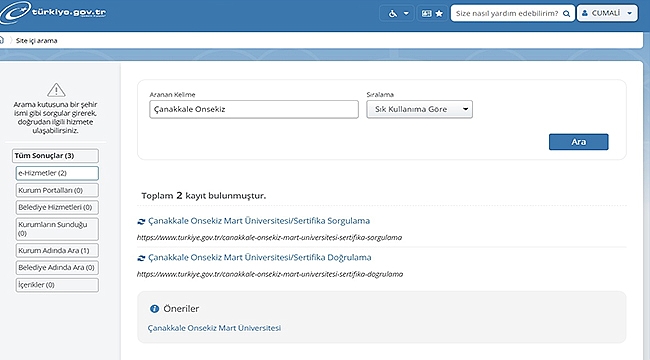This screenshot has width=650, height=360.
Task: Open the 'Sertifika Sorgulama' result link
Action: click(x=259, y=221)
